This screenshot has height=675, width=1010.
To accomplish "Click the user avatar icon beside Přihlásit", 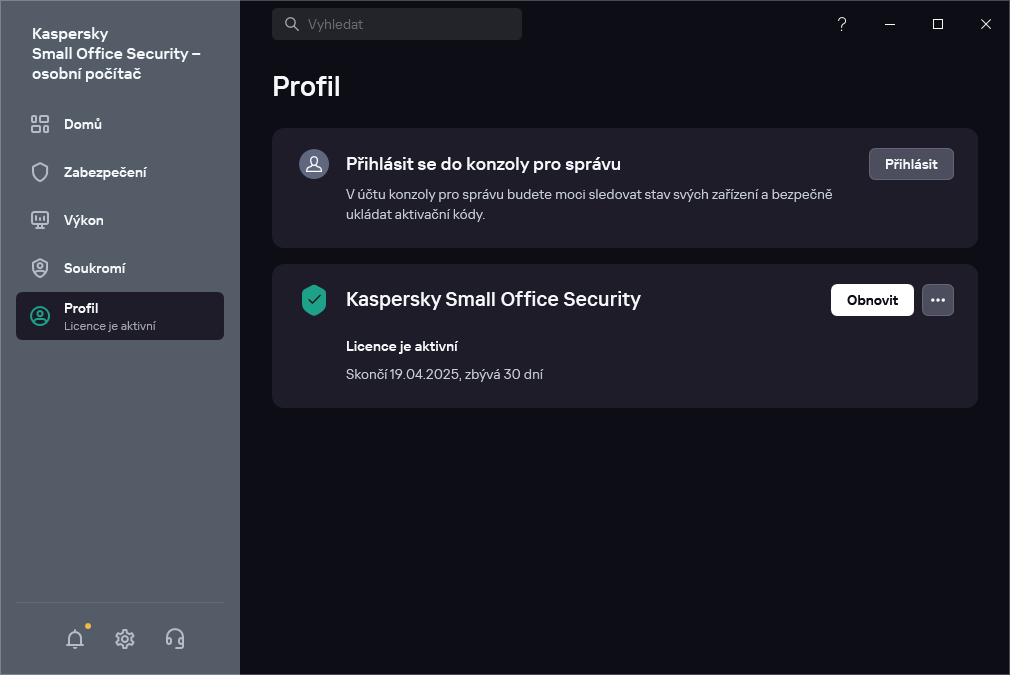I will click(314, 164).
